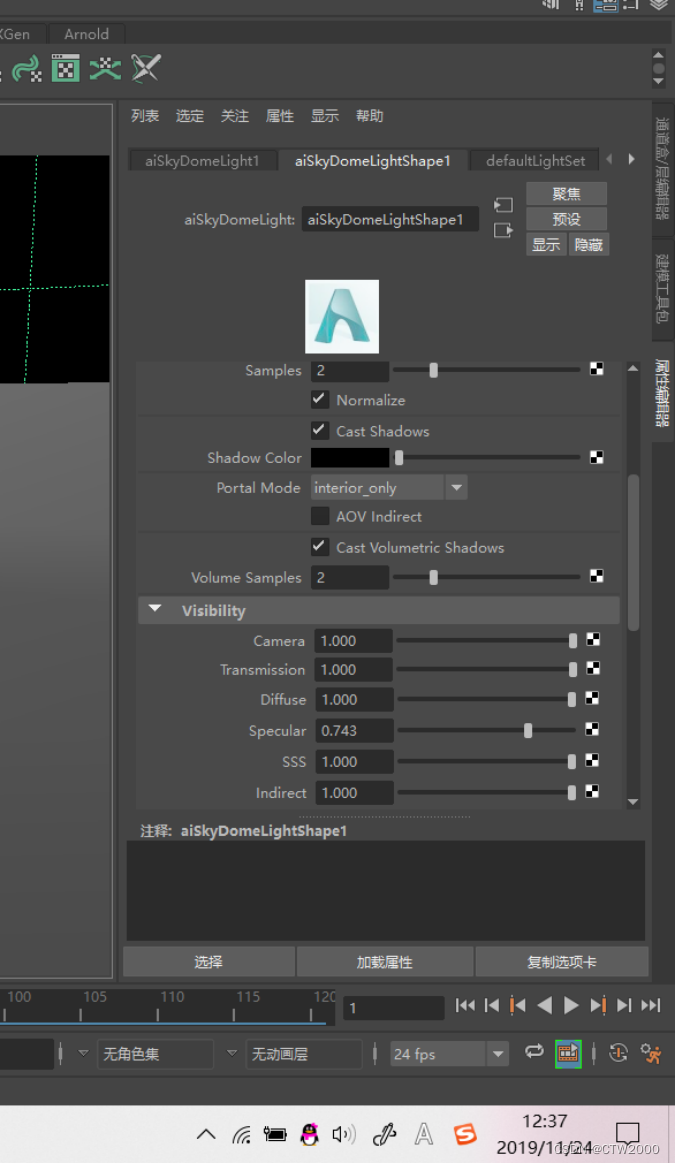Open the 选定 menu
675x1164 pixels.
tap(189, 116)
